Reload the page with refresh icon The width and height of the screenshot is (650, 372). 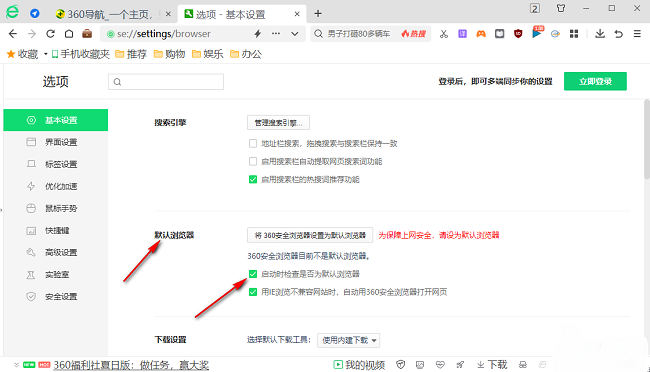(51, 34)
